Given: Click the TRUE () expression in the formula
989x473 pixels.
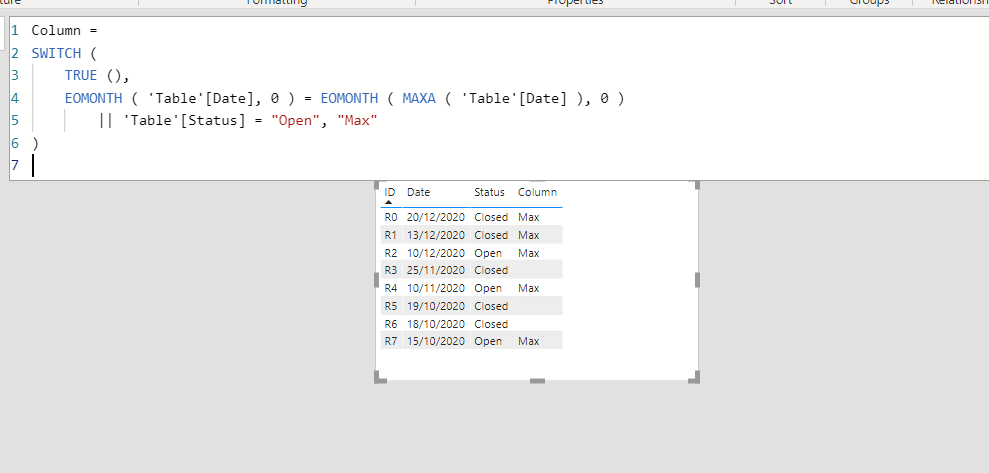Looking at the screenshot, I should [92, 76].
